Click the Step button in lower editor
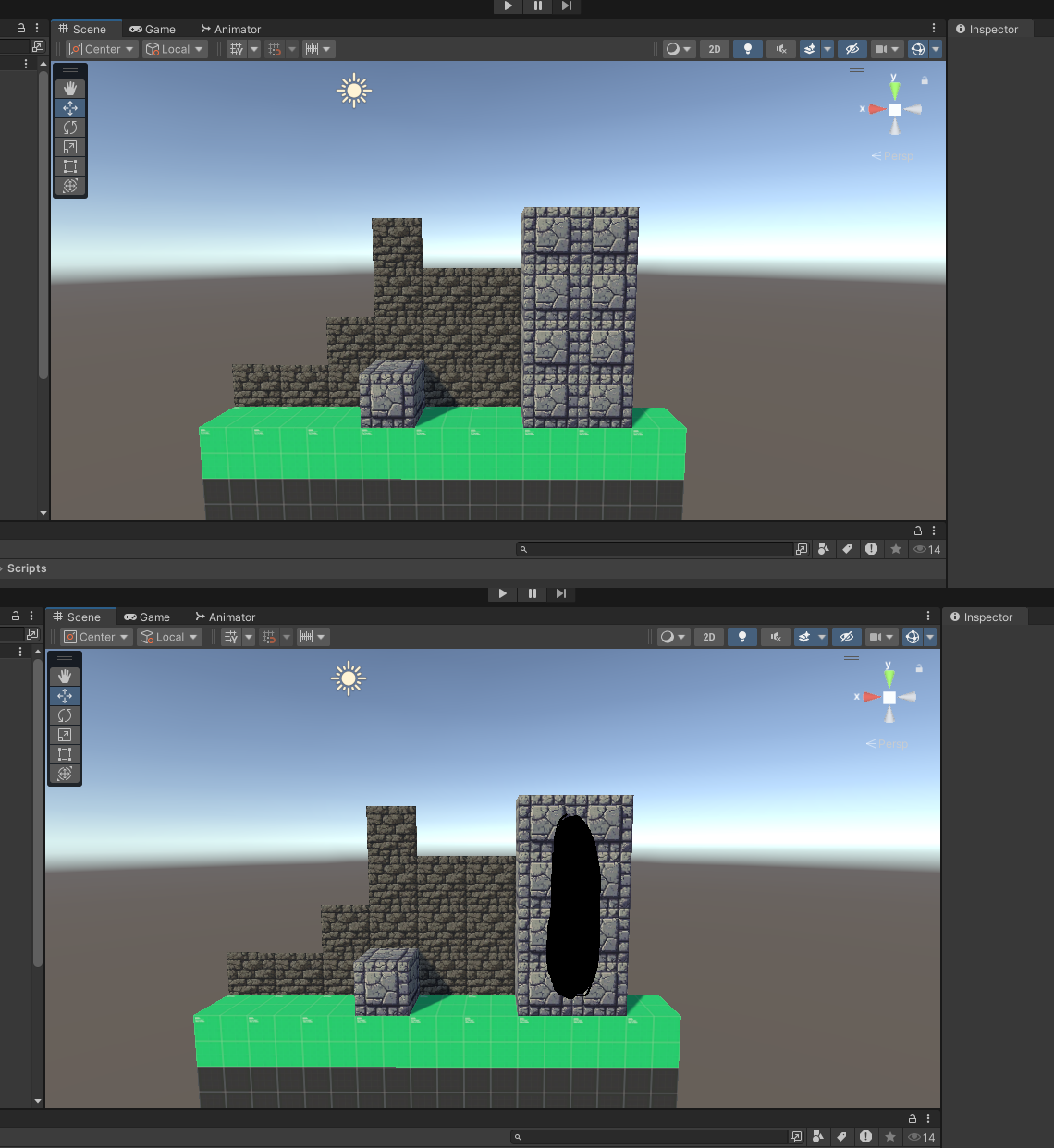Image resolution: width=1054 pixels, height=1148 pixels. pyautogui.click(x=561, y=593)
